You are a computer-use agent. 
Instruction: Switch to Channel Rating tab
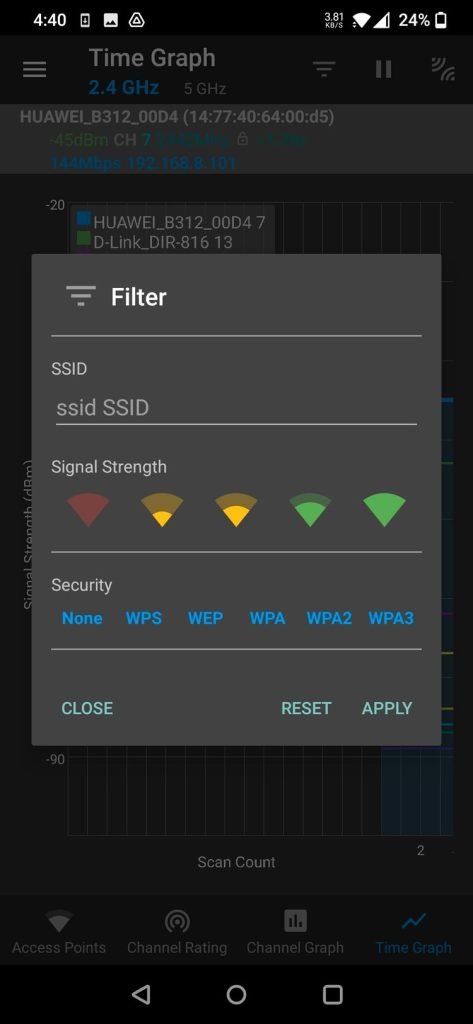pos(177,931)
